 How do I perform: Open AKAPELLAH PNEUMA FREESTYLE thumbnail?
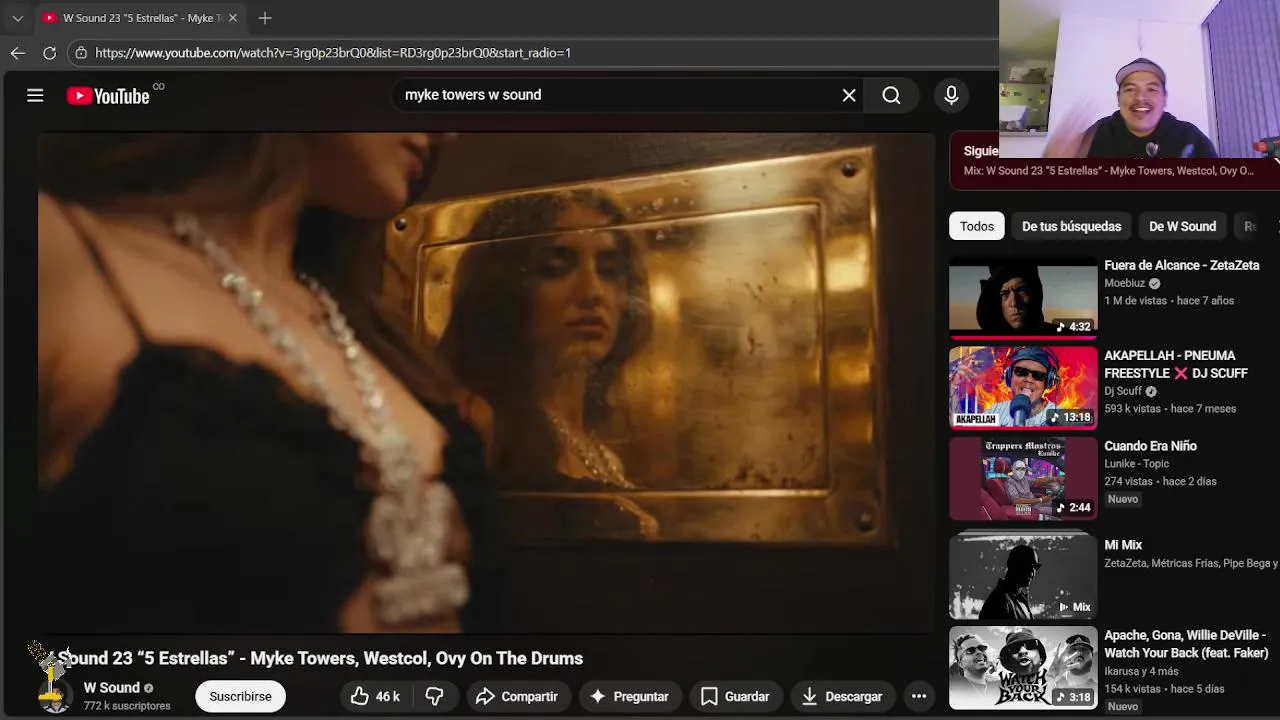point(1023,387)
